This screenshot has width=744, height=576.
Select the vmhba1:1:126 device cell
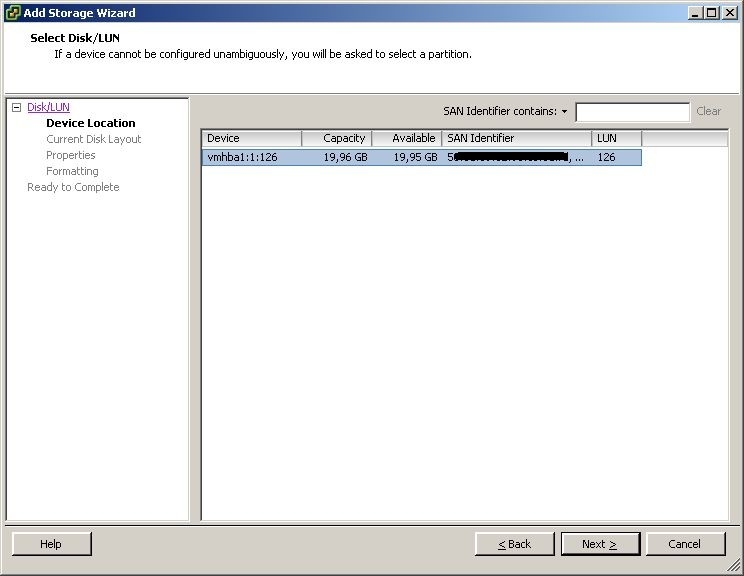251,157
